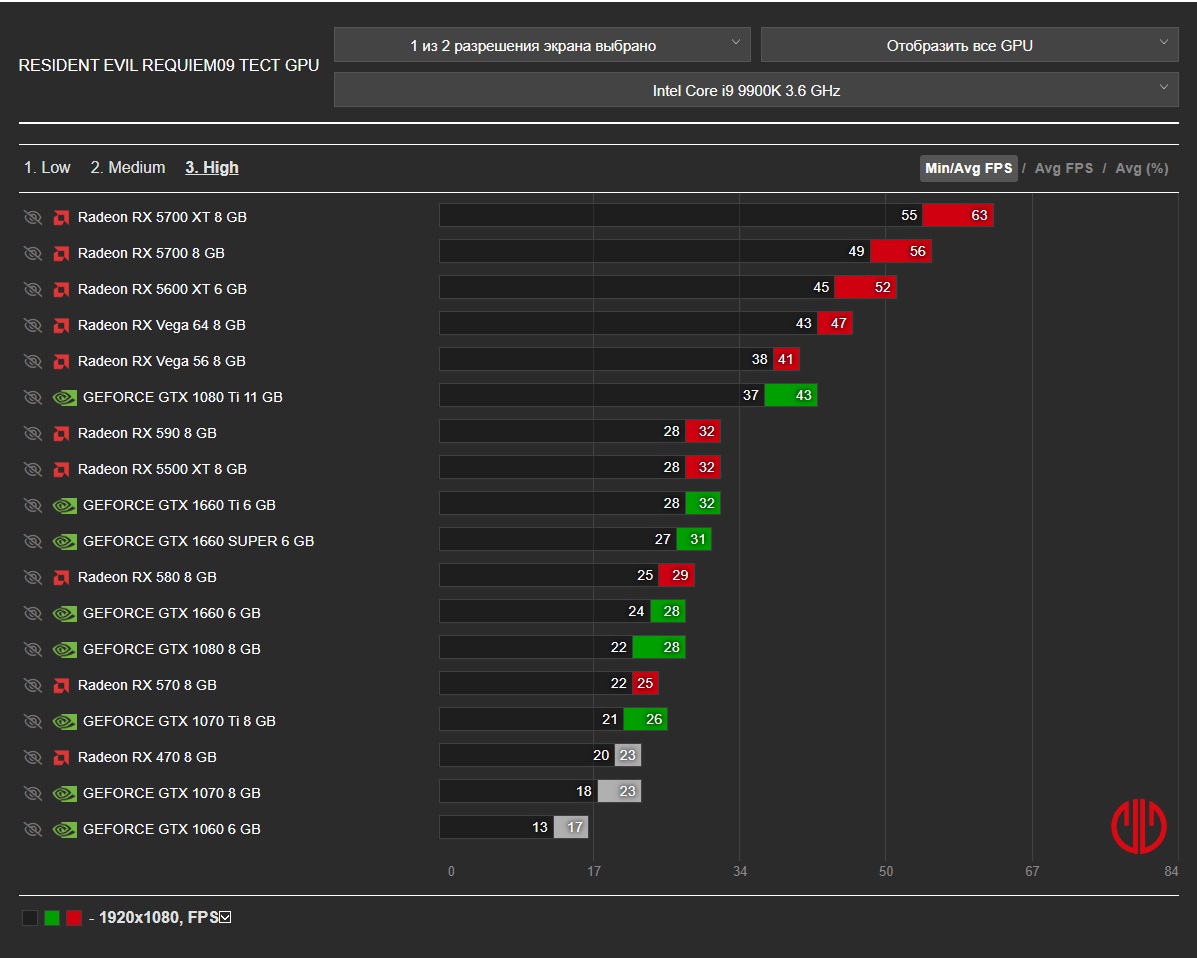This screenshot has height=958, width=1197.
Task: Click the Radeon RX 580 8 GB label
Action: tap(147, 577)
